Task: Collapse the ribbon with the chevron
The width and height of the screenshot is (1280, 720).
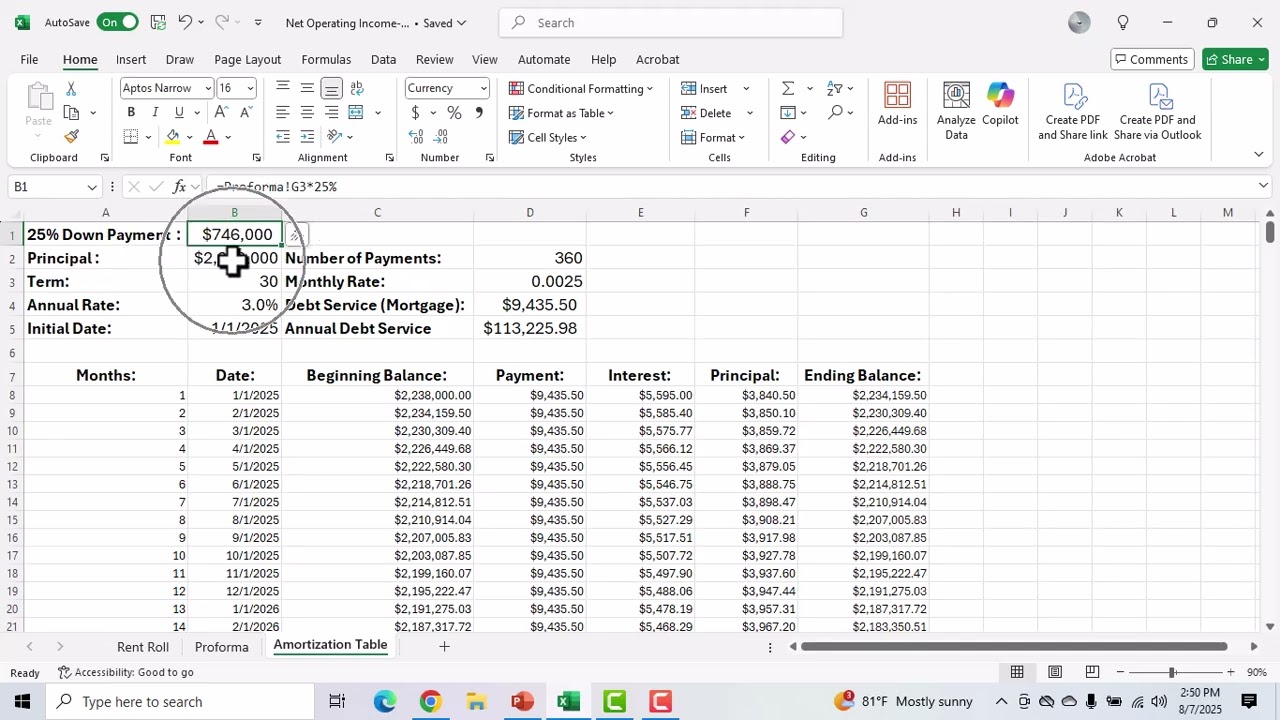Action: tap(1258, 154)
